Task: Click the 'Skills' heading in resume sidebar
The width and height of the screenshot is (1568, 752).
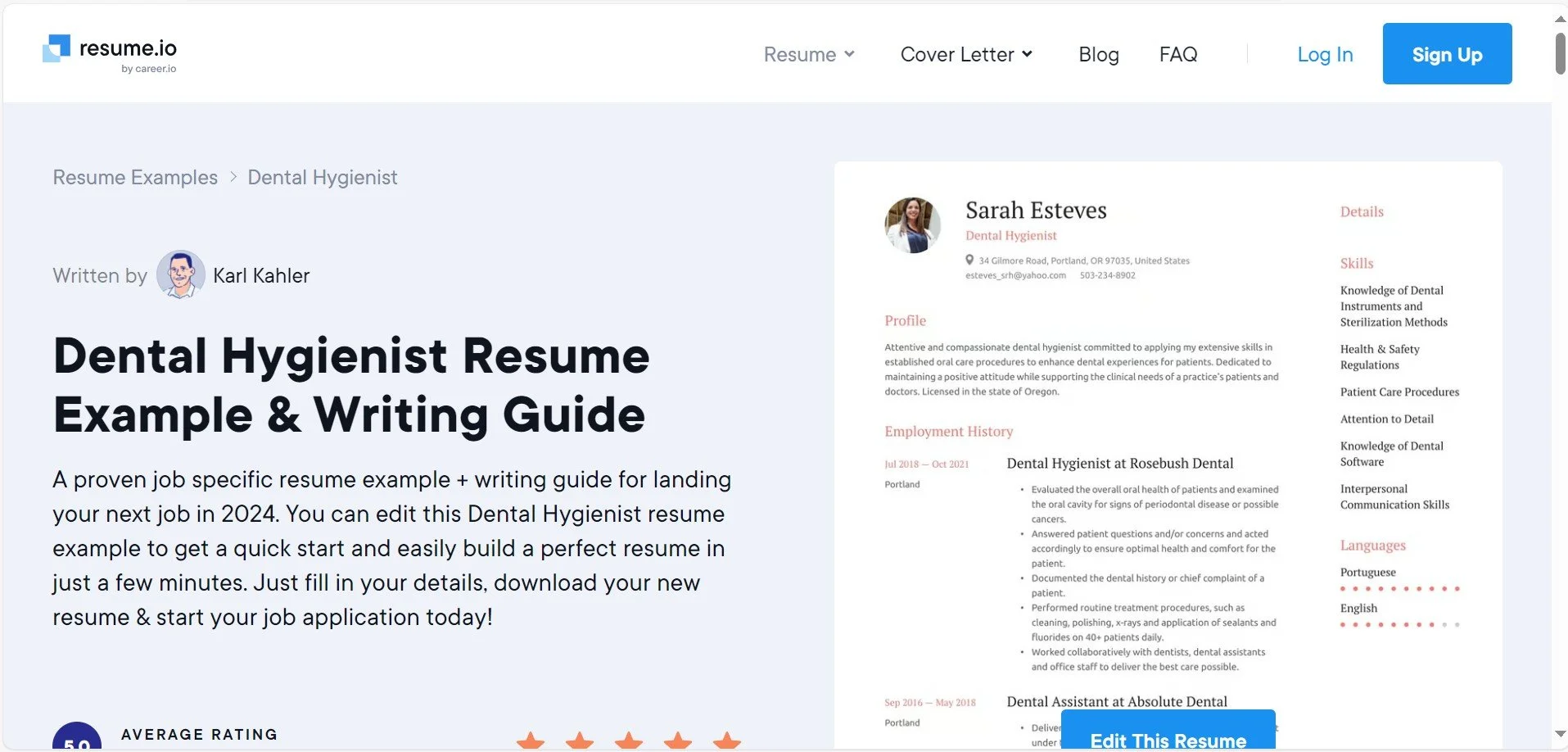Action: [x=1357, y=263]
